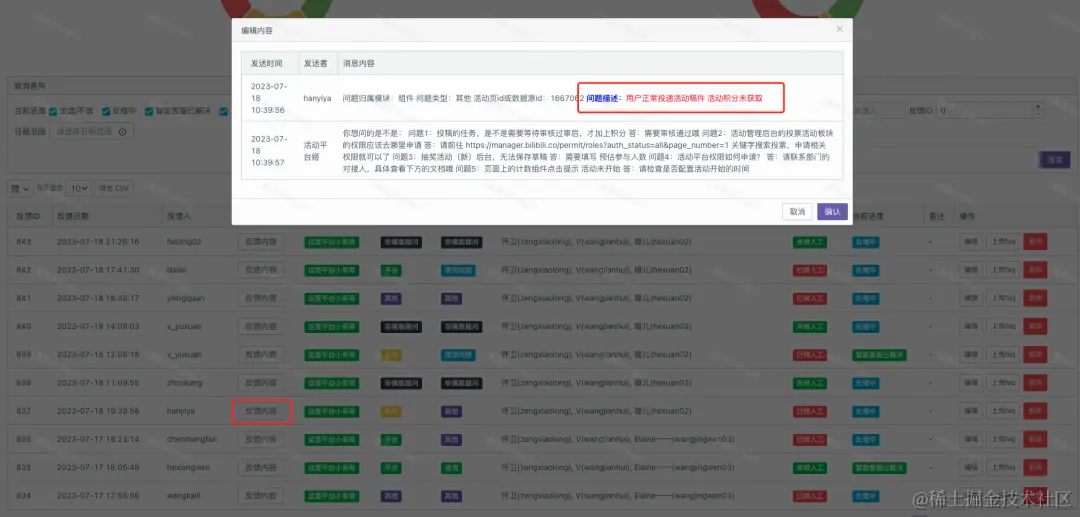Click red delete button in row 839
The height and width of the screenshot is (517, 1080).
click(1035, 355)
